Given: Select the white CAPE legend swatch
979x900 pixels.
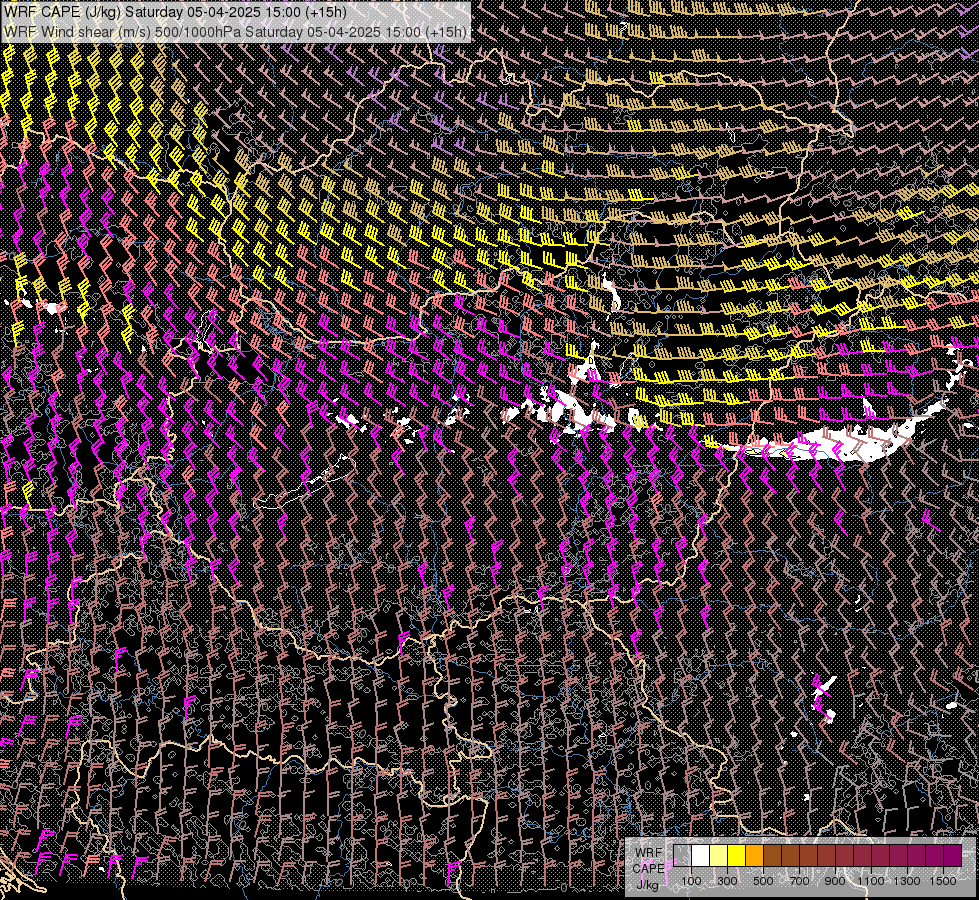Looking at the screenshot, I should point(701,855).
